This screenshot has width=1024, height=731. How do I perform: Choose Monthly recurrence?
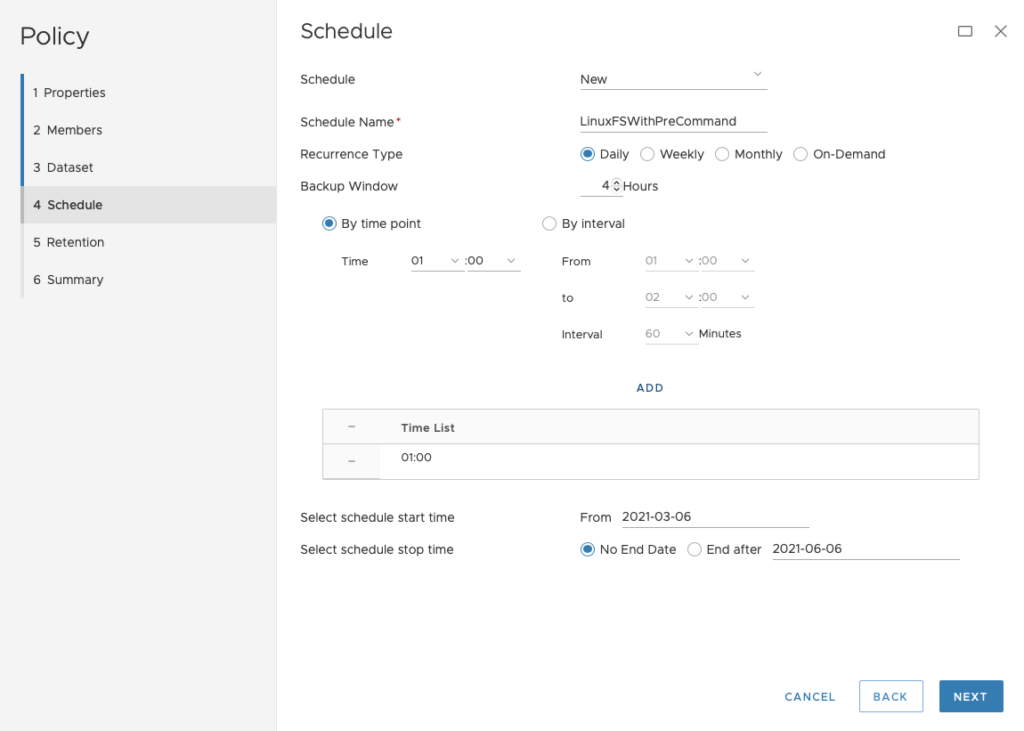(x=722, y=154)
